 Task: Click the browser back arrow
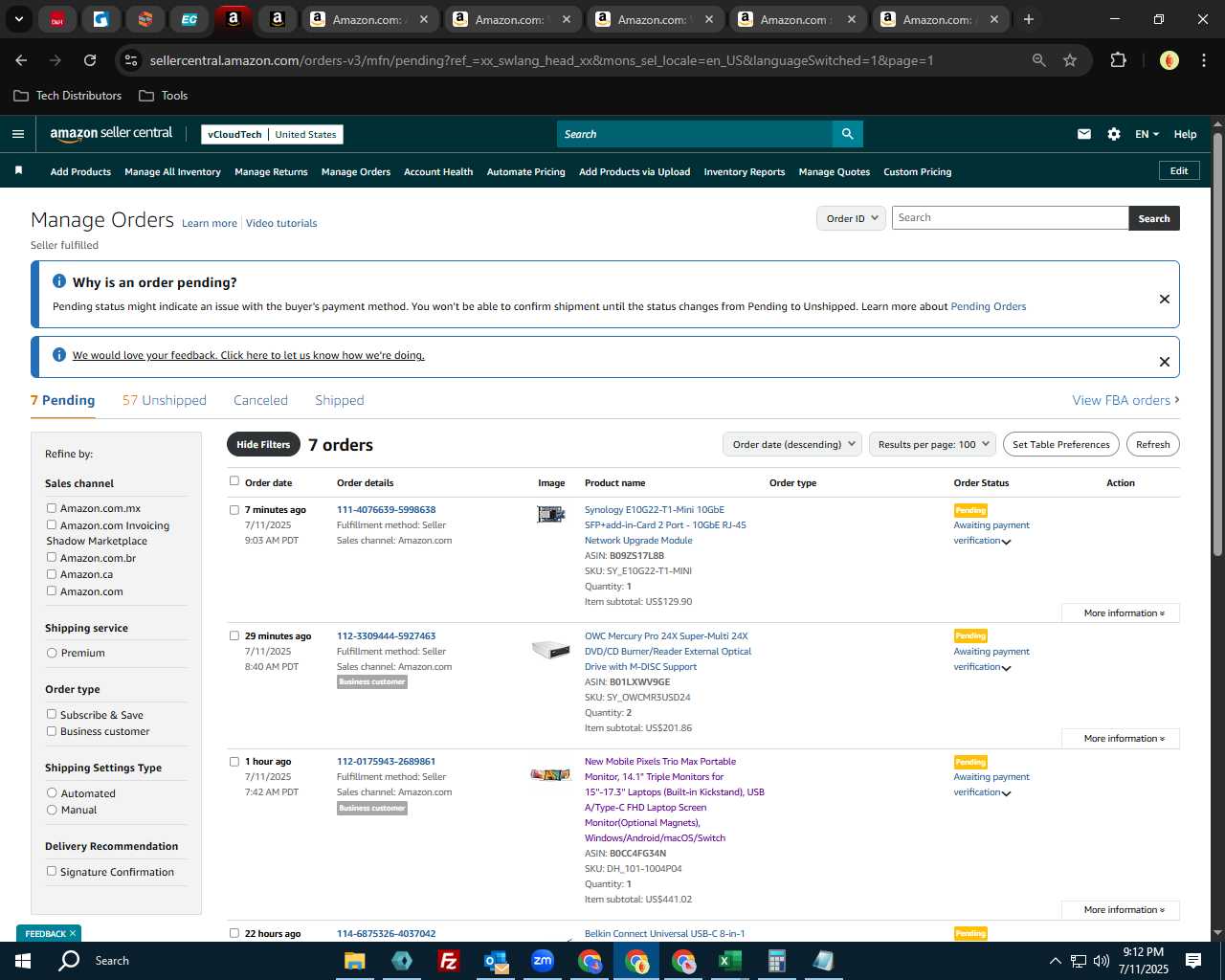[x=21, y=60]
